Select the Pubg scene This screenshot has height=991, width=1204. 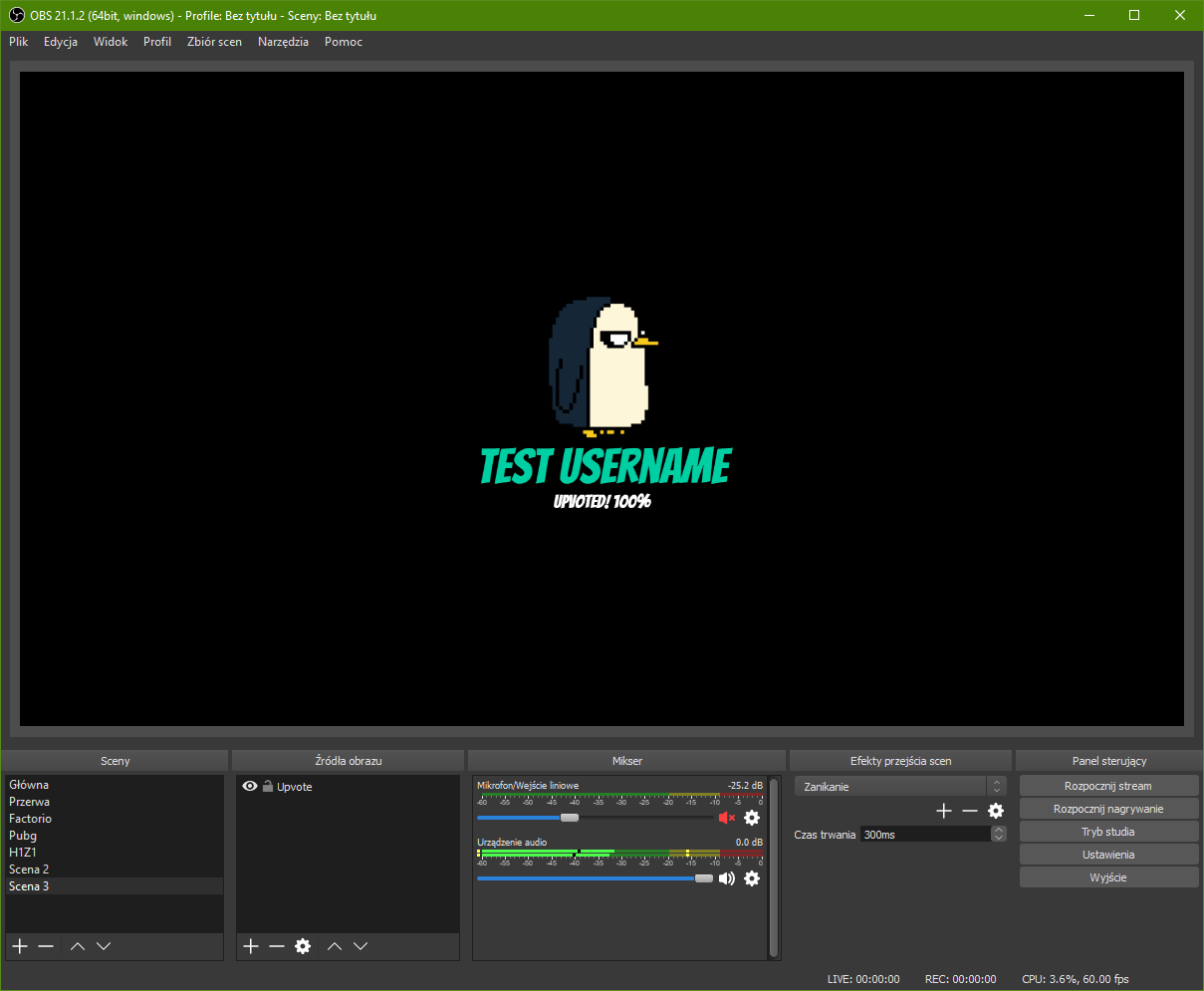click(x=114, y=836)
